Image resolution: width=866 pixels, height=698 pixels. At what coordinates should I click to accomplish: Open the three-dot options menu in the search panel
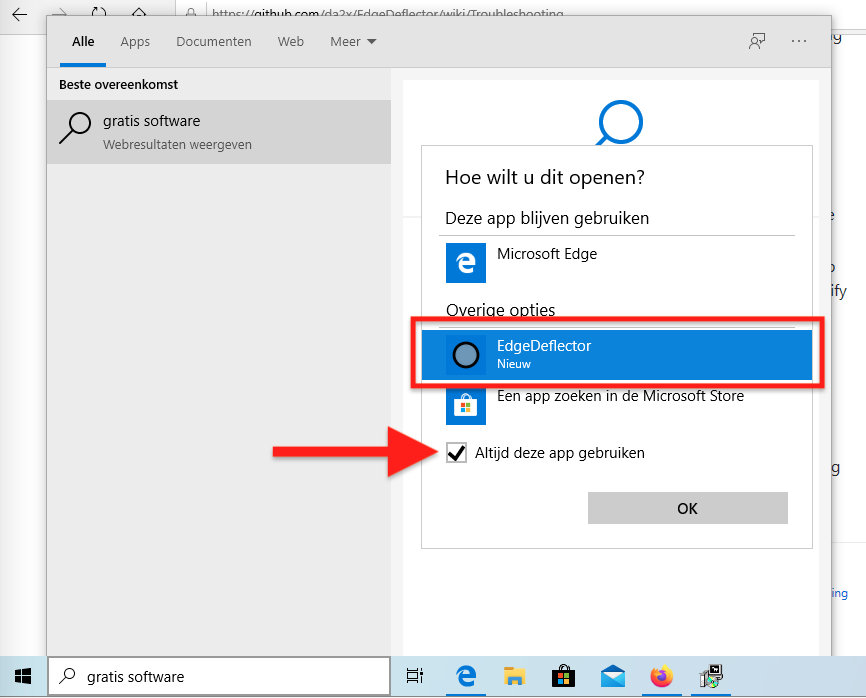click(798, 42)
